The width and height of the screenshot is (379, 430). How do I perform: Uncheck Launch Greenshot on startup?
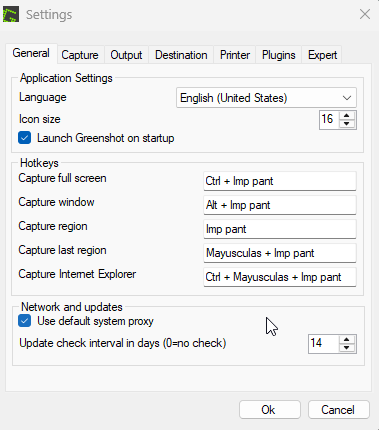point(25,138)
